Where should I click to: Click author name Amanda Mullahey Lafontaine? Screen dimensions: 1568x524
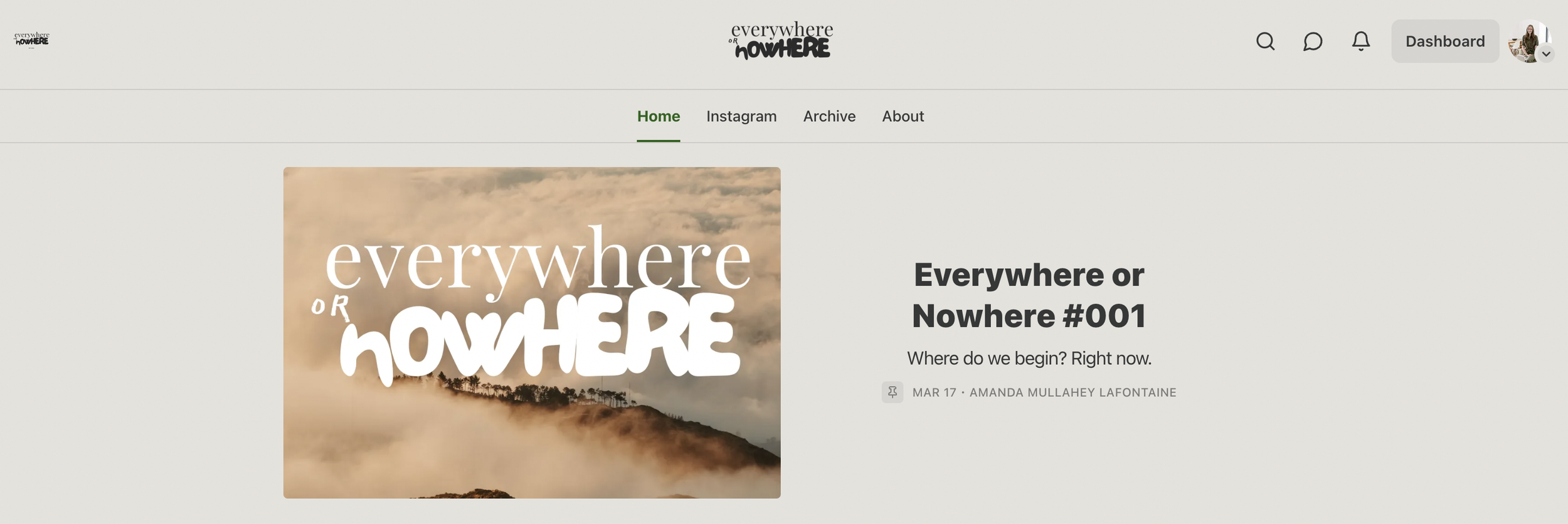click(1073, 392)
